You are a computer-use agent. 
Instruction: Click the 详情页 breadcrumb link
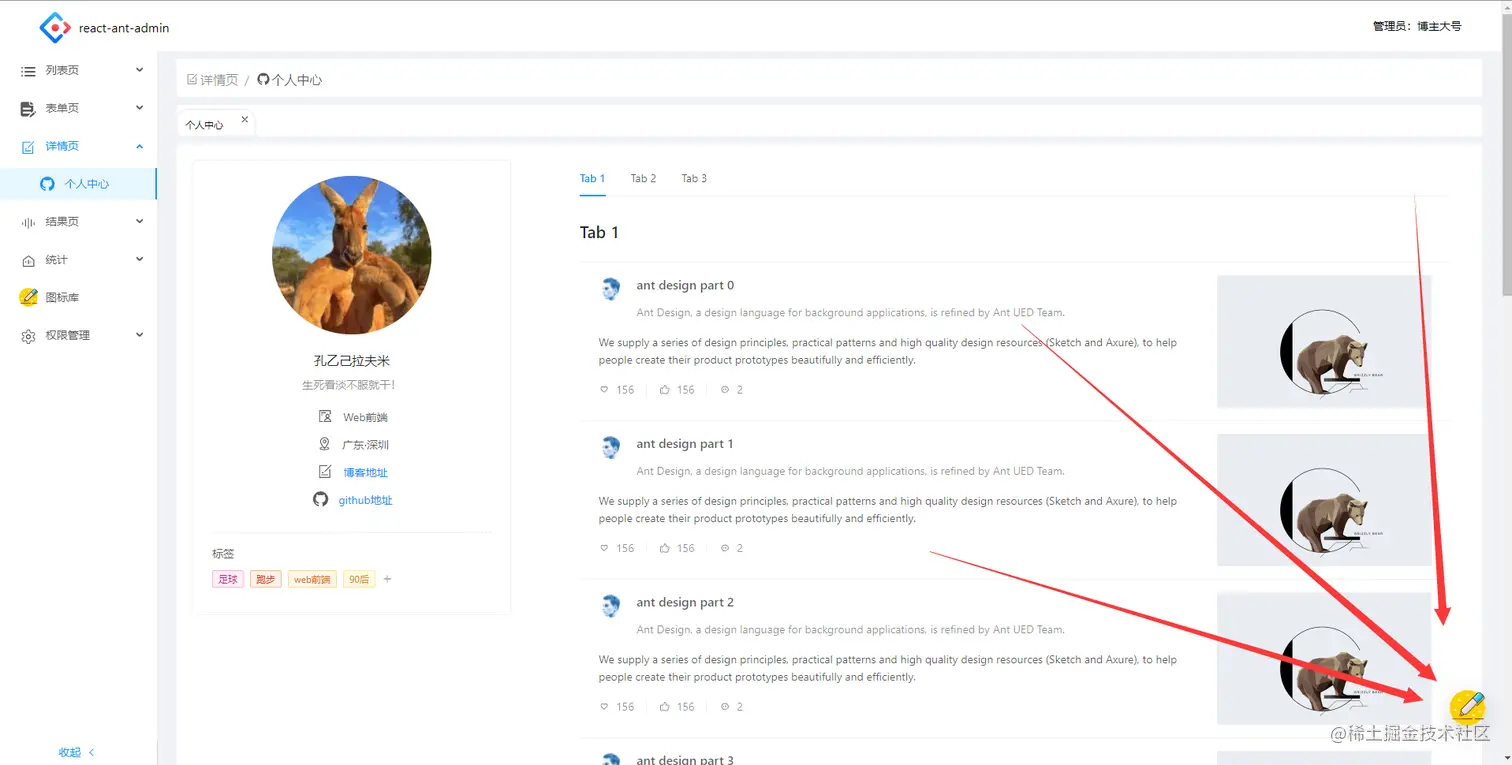point(213,79)
